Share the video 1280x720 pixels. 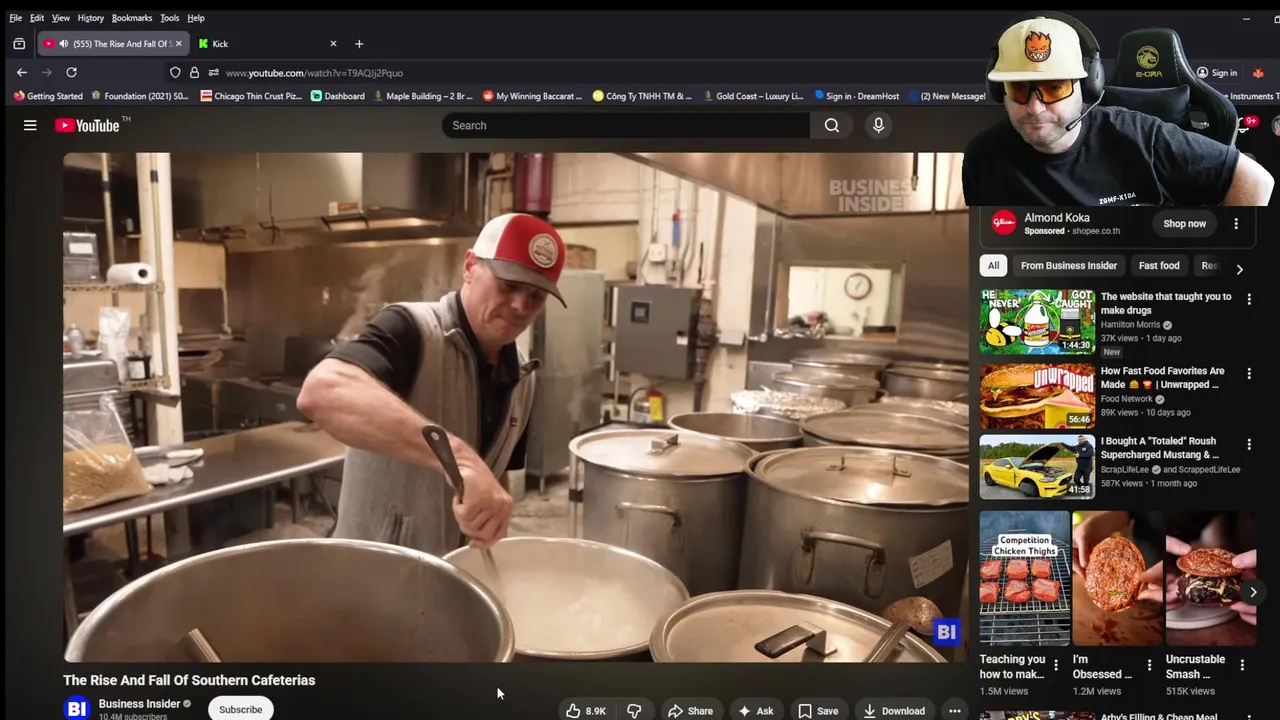click(691, 711)
